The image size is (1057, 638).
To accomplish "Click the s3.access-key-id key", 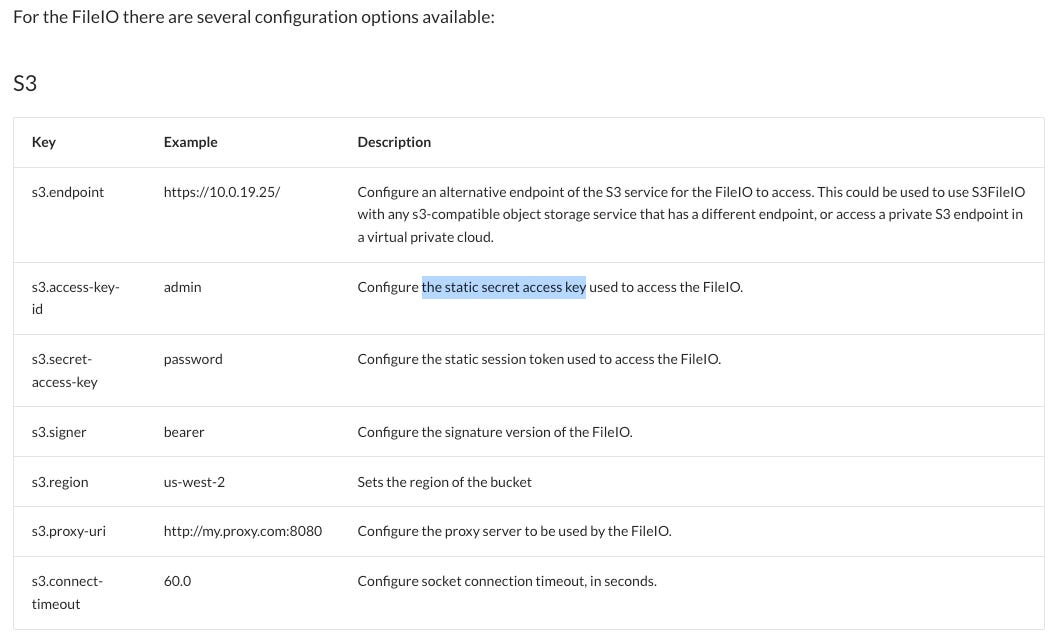I will [75, 298].
